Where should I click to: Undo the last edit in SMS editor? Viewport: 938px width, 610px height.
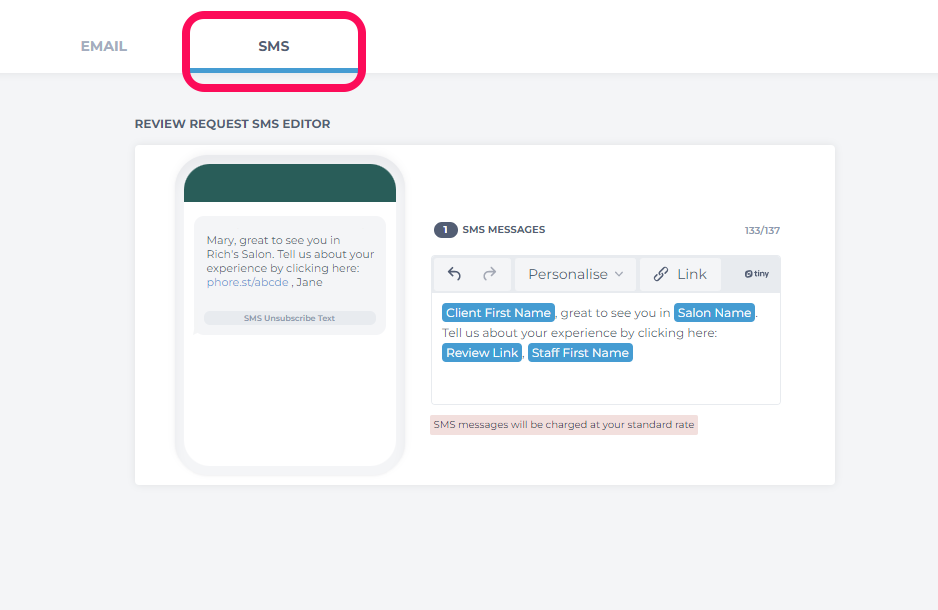455,274
